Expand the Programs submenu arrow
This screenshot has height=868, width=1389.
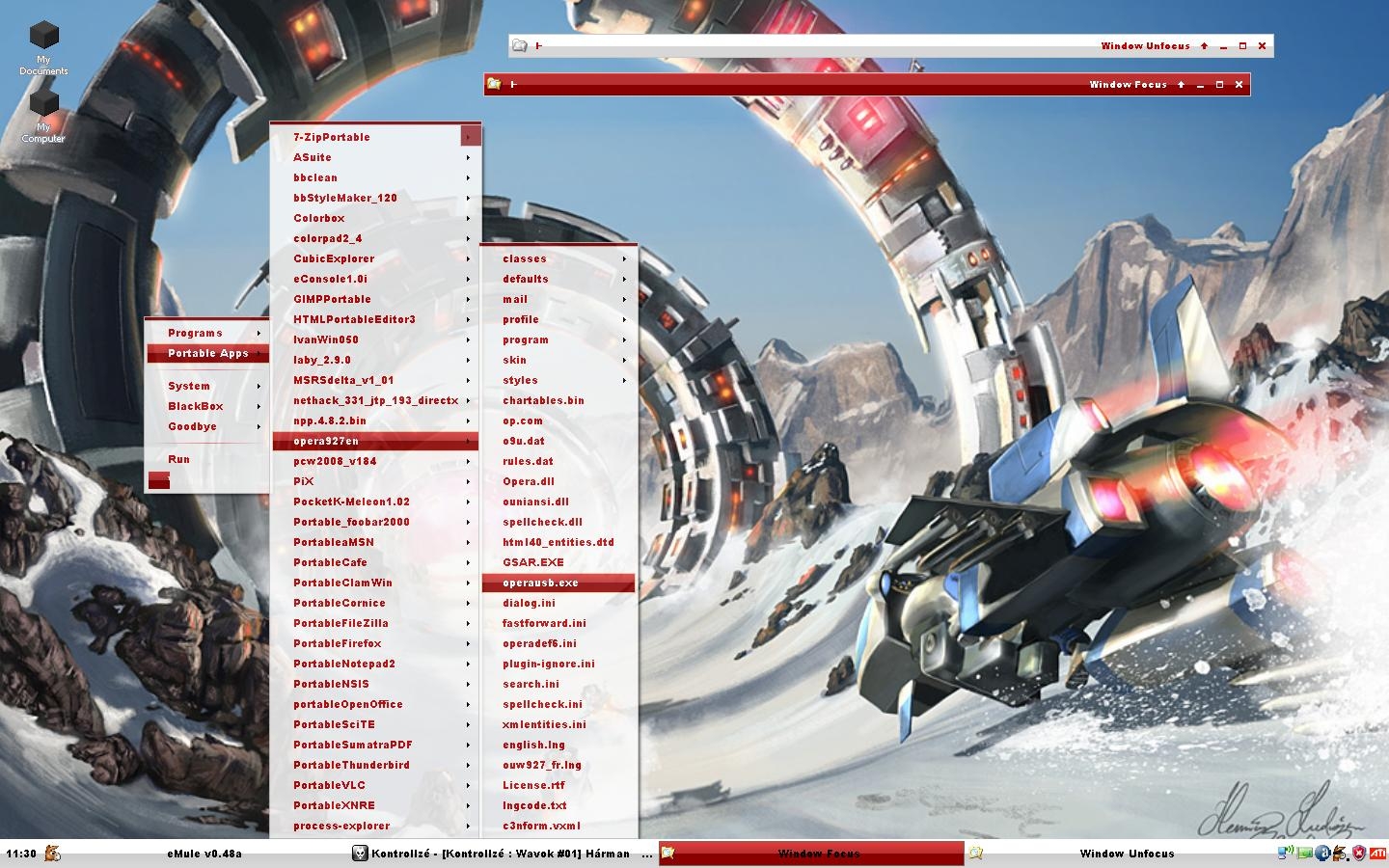click(259, 334)
